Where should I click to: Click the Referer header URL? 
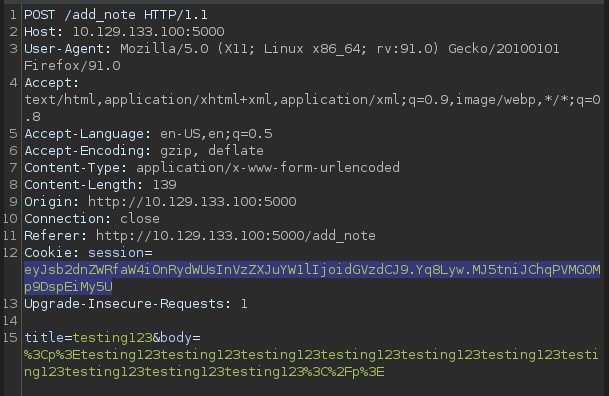tap(236, 236)
